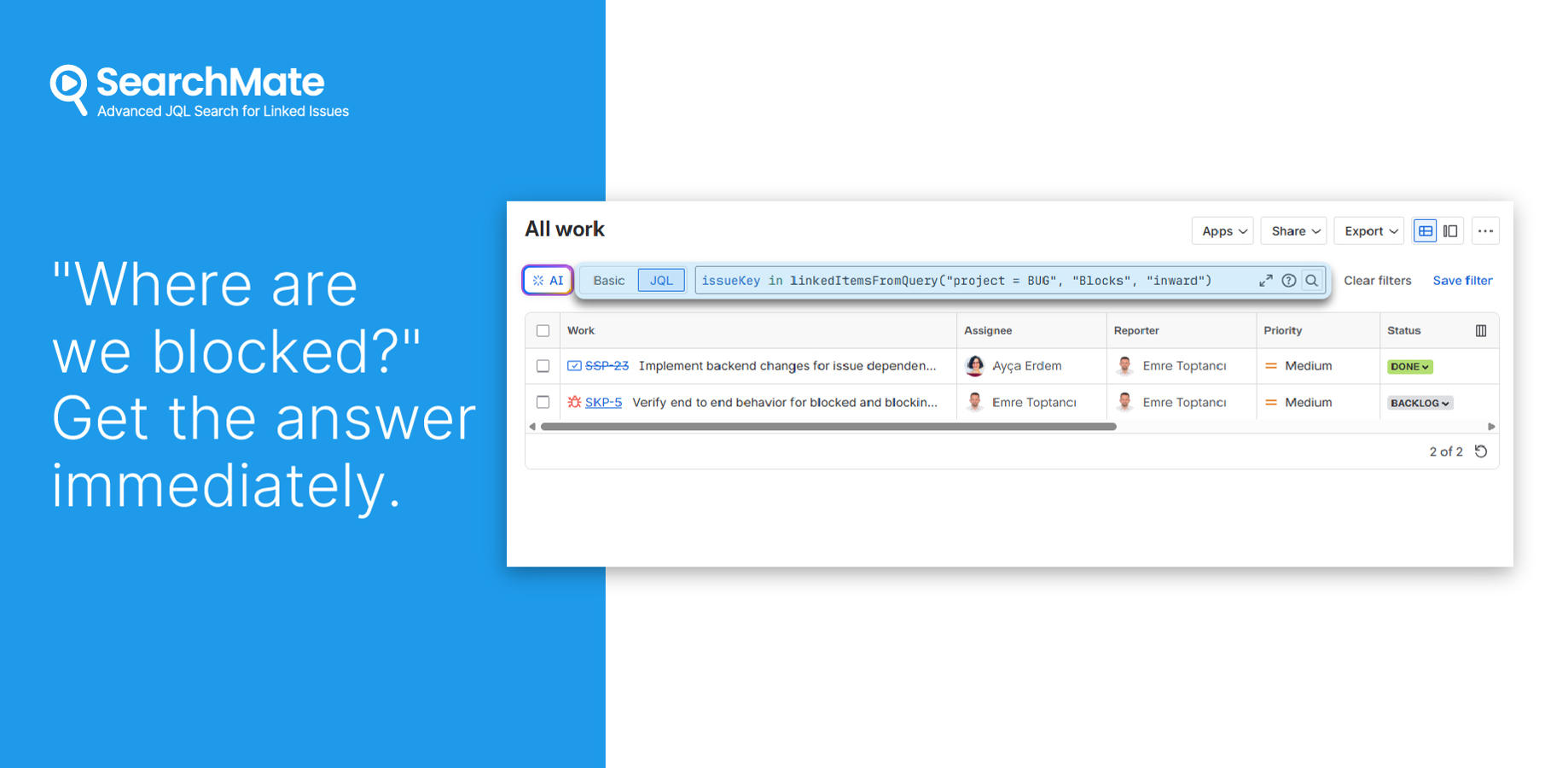Check the row checkbox for SSP-23
Viewport: 1568px width, 768px height.
point(543,365)
